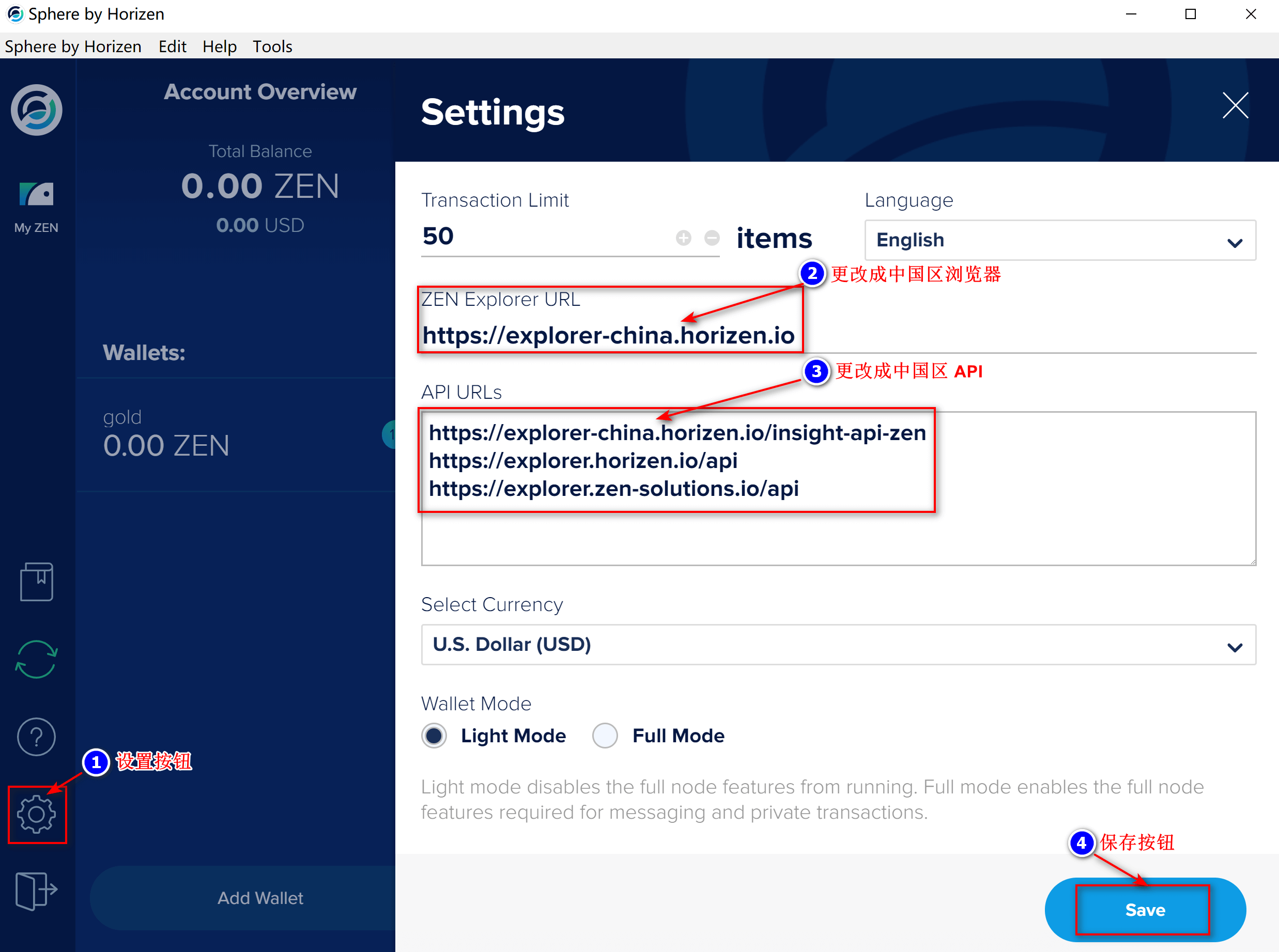Expand the Select Currency dropdown
Viewport: 1279px width, 952px height.
pyautogui.click(x=839, y=645)
